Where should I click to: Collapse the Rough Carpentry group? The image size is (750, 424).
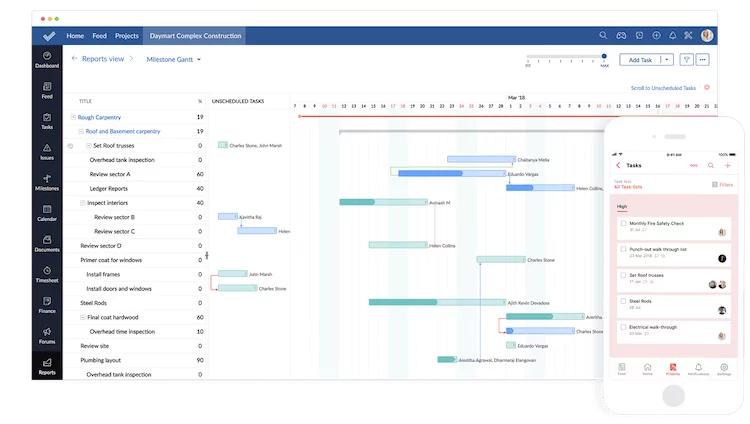tap(73, 116)
